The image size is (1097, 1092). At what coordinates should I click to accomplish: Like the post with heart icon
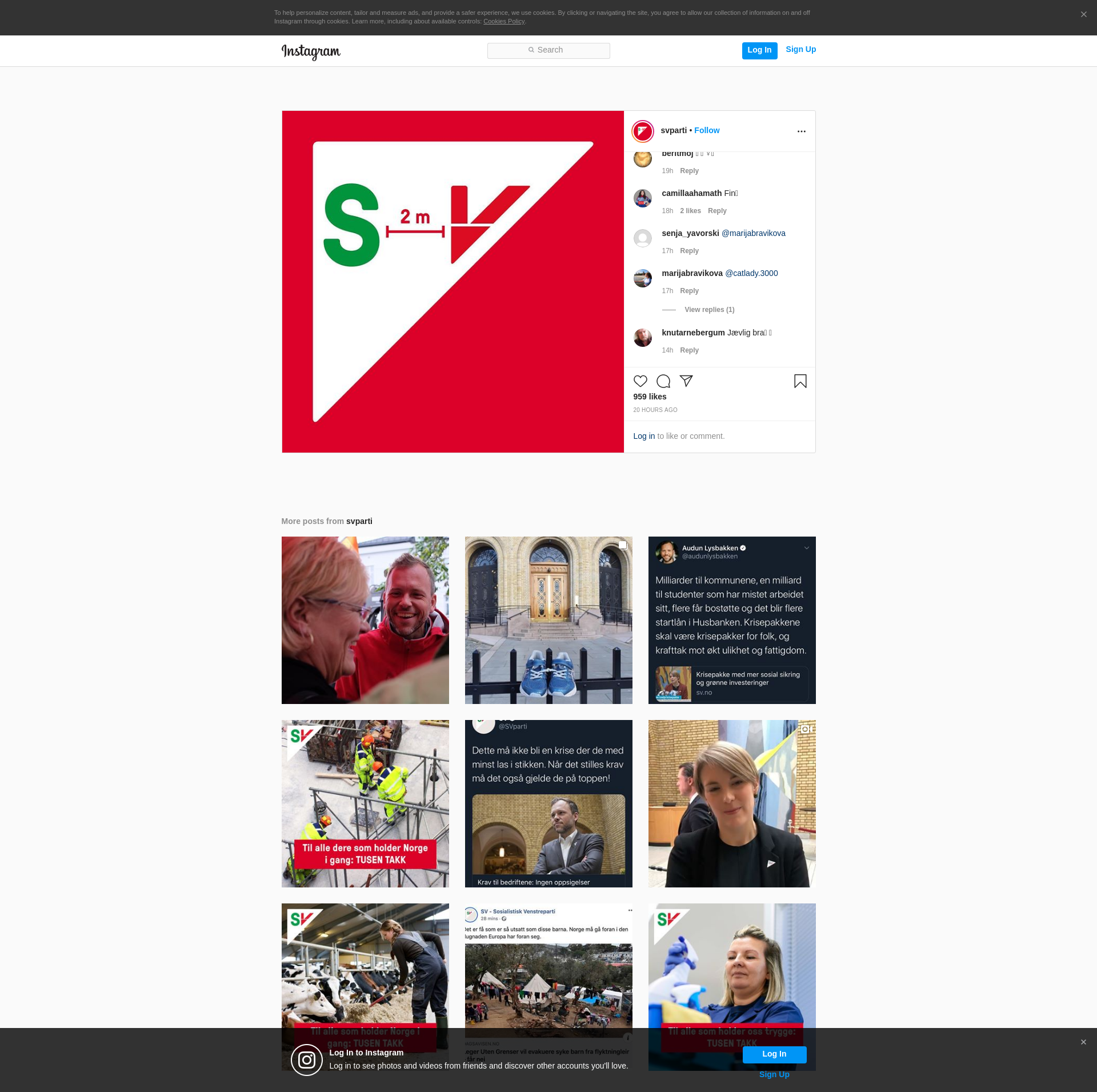pyautogui.click(x=640, y=381)
